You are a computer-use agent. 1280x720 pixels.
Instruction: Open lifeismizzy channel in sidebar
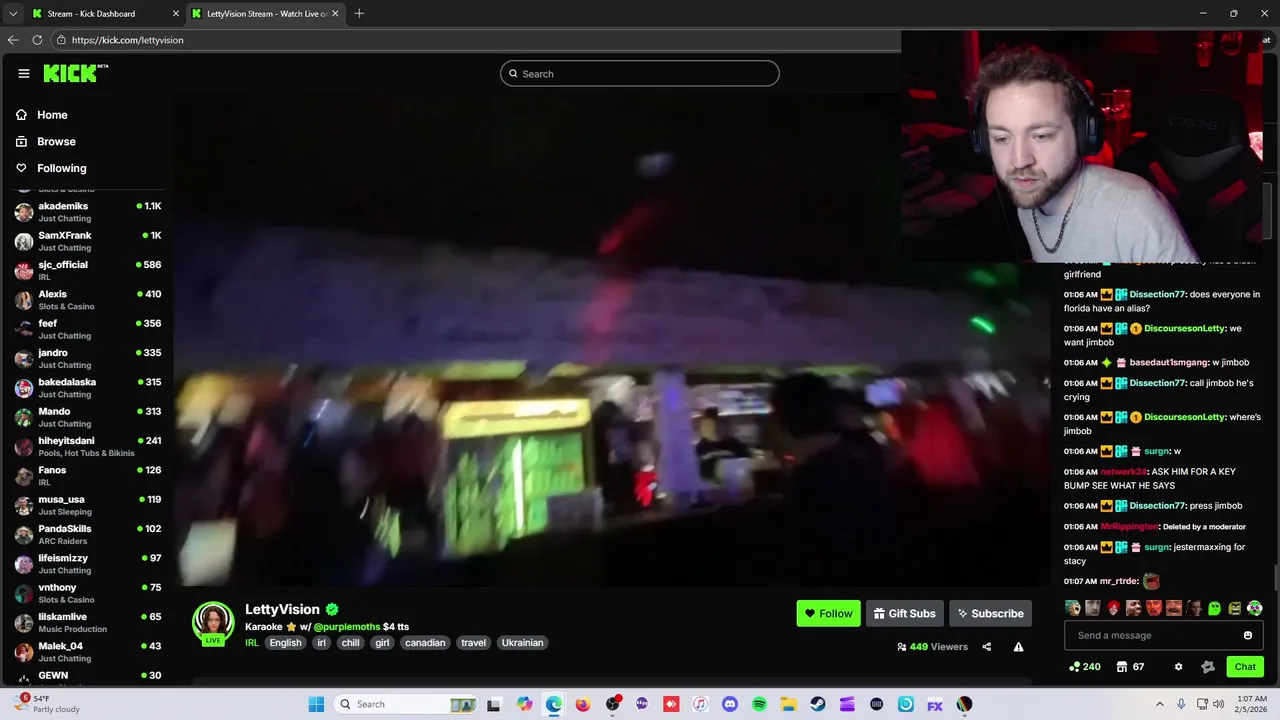click(x=88, y=564)
